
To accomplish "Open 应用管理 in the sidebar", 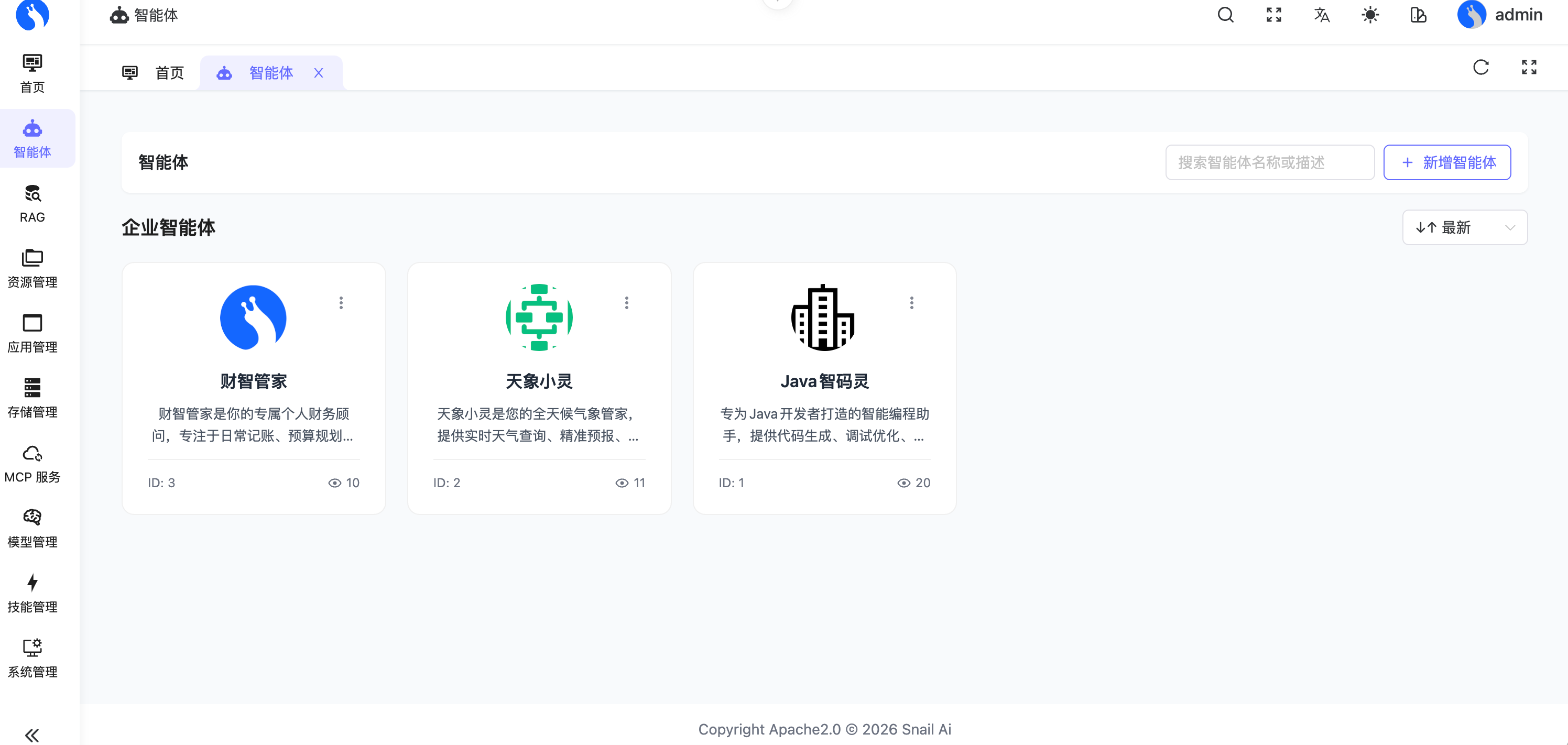I will pos(32,334).
